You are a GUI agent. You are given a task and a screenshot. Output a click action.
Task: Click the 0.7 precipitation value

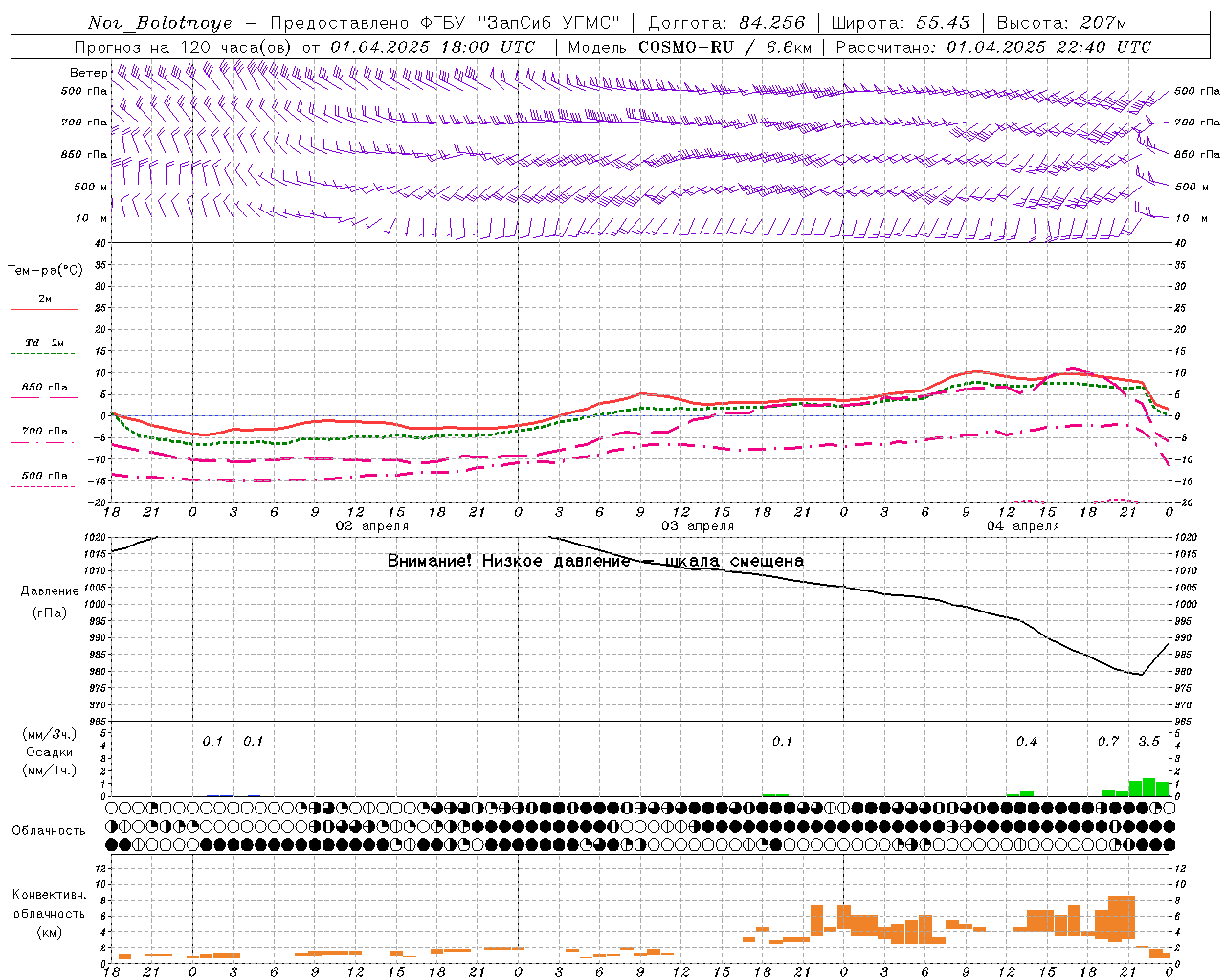[1108, 741]
